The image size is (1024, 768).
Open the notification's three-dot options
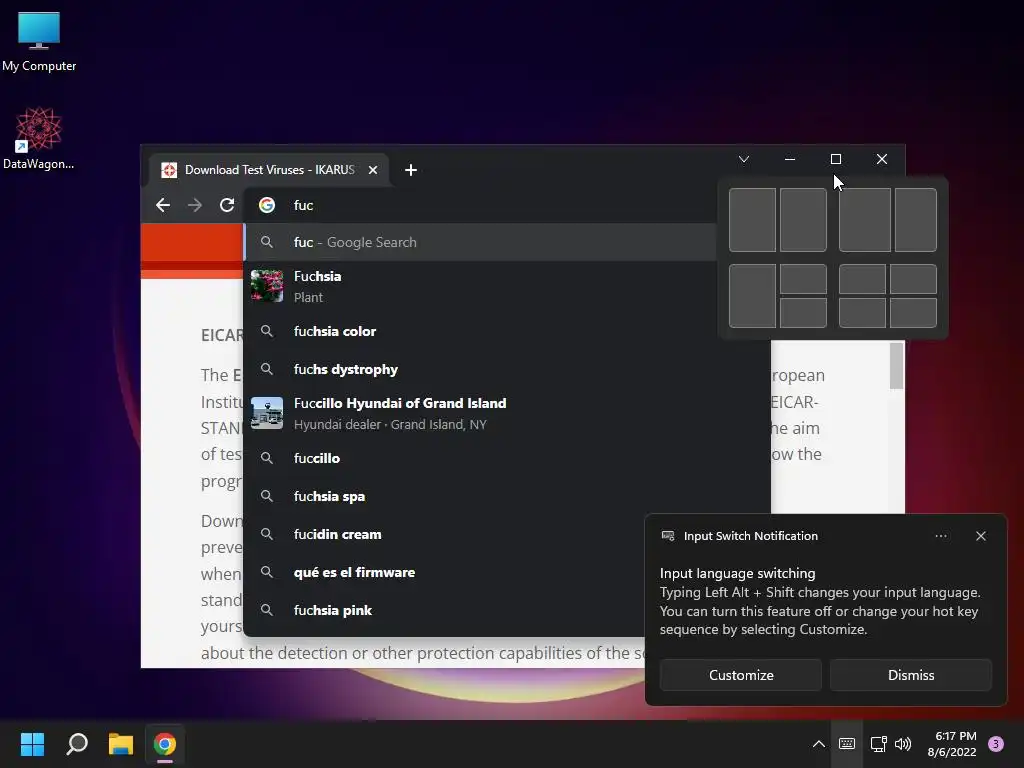point(940,536)
